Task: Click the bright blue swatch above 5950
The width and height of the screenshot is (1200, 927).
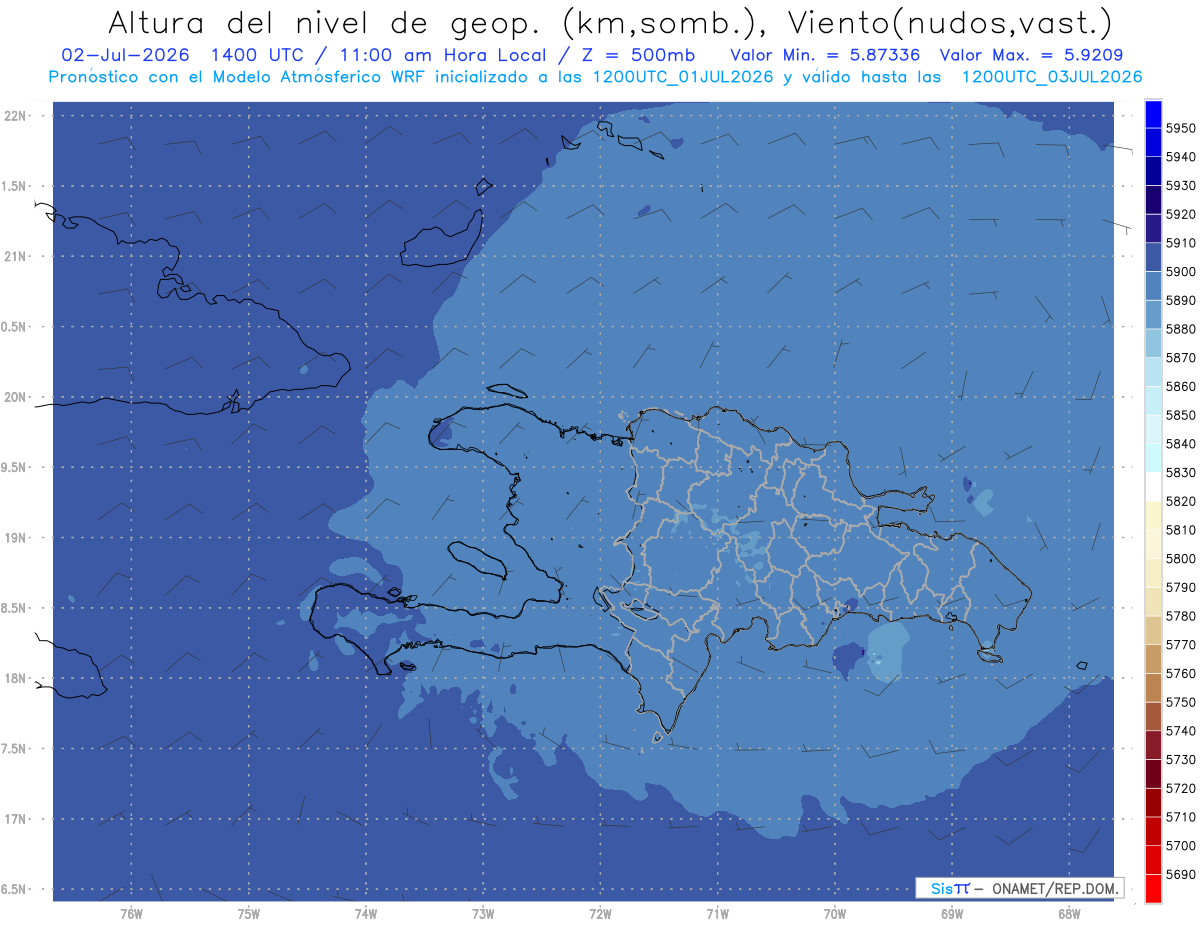Action: [1152, 114]
